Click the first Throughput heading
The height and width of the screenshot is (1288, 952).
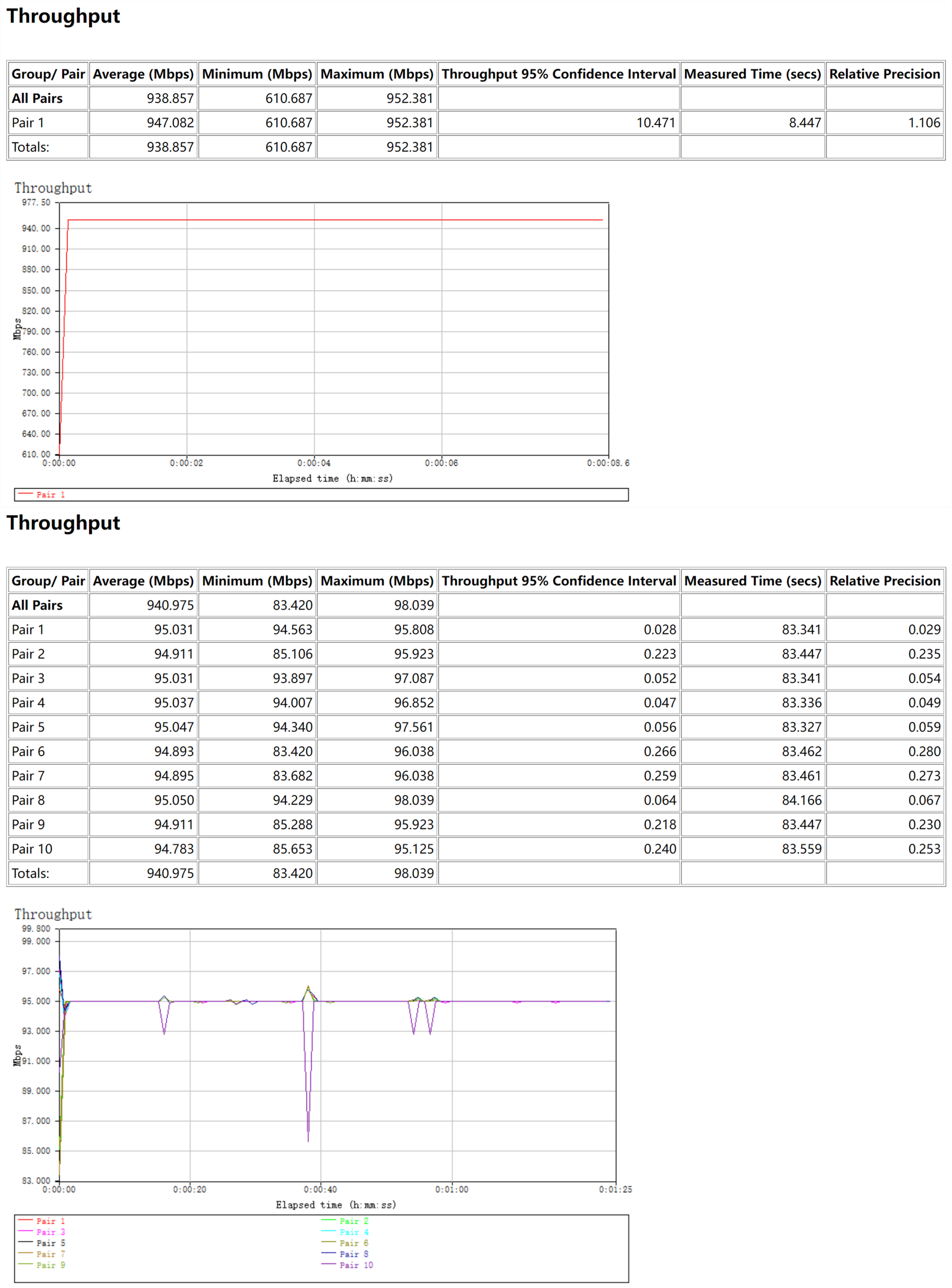[x=64, y=16]
